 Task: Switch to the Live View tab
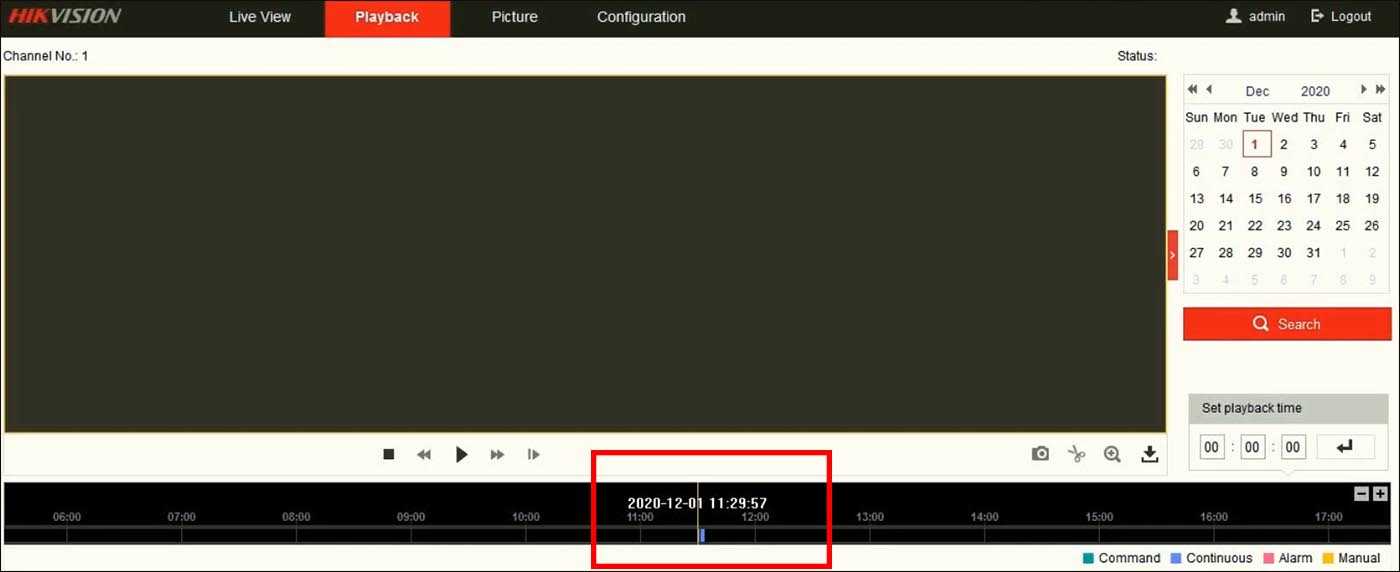[x=260, y=17]
